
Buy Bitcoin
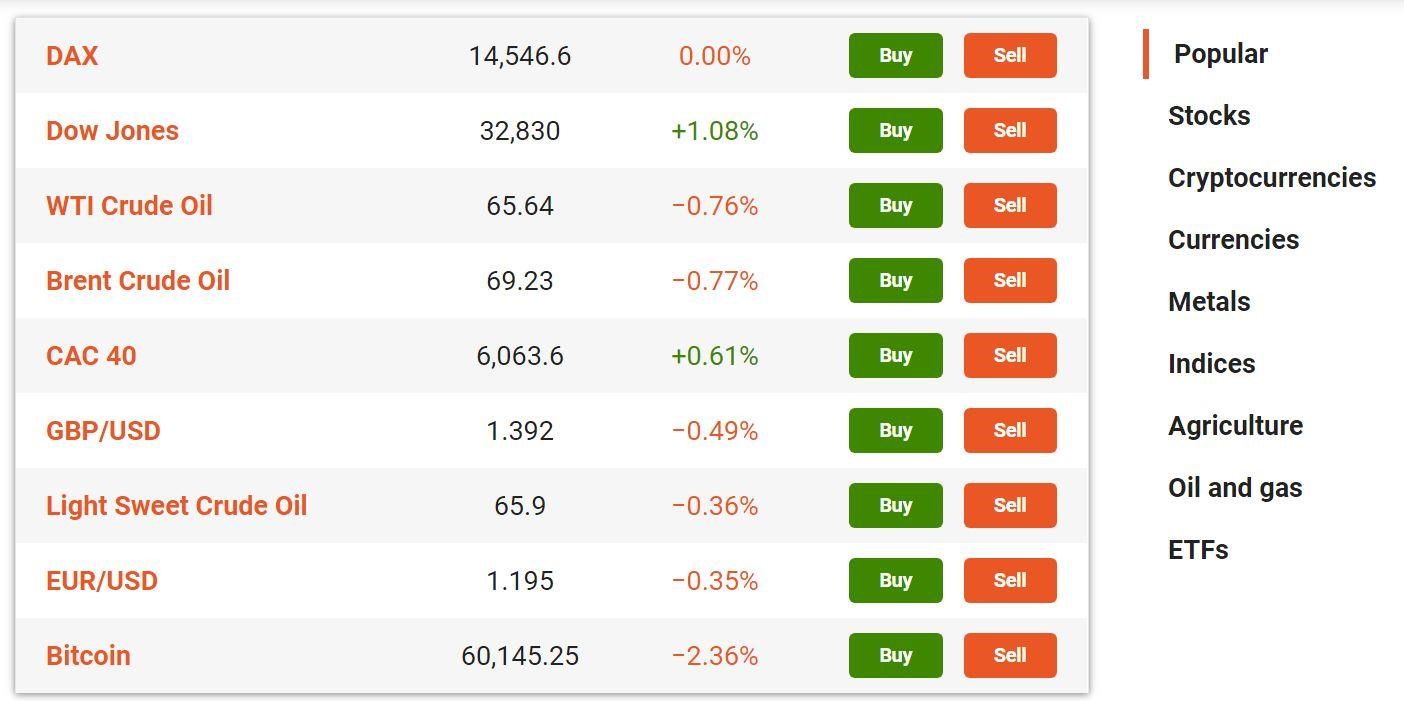[x=895, y=655]
